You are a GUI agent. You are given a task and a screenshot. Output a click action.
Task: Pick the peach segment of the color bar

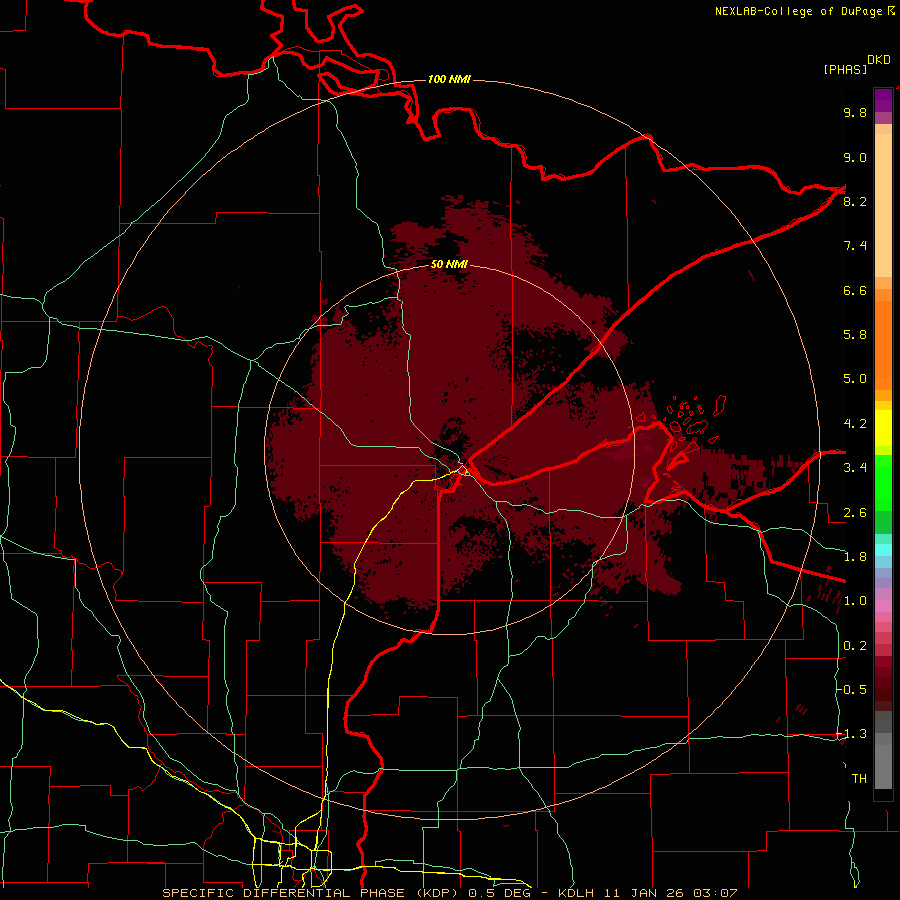point(883,205)
